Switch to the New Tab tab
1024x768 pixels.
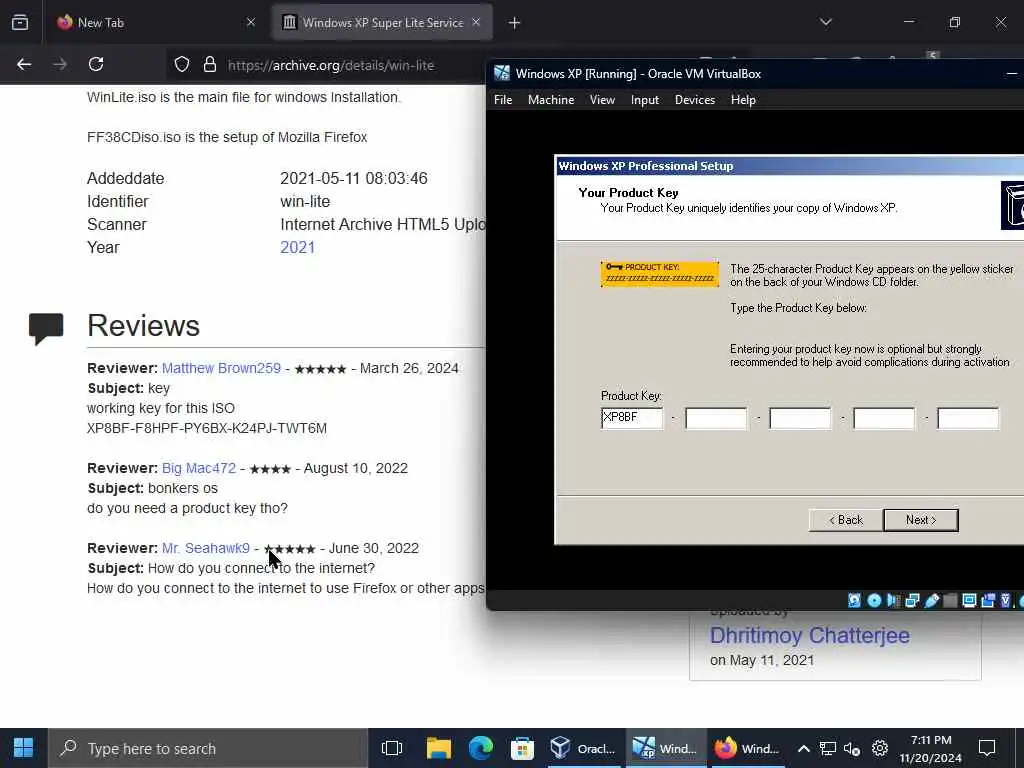coord(156,22)
